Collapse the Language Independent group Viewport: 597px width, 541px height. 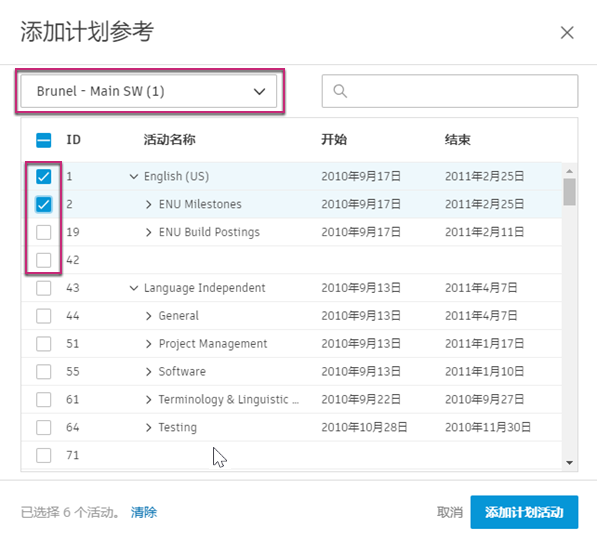134,288
